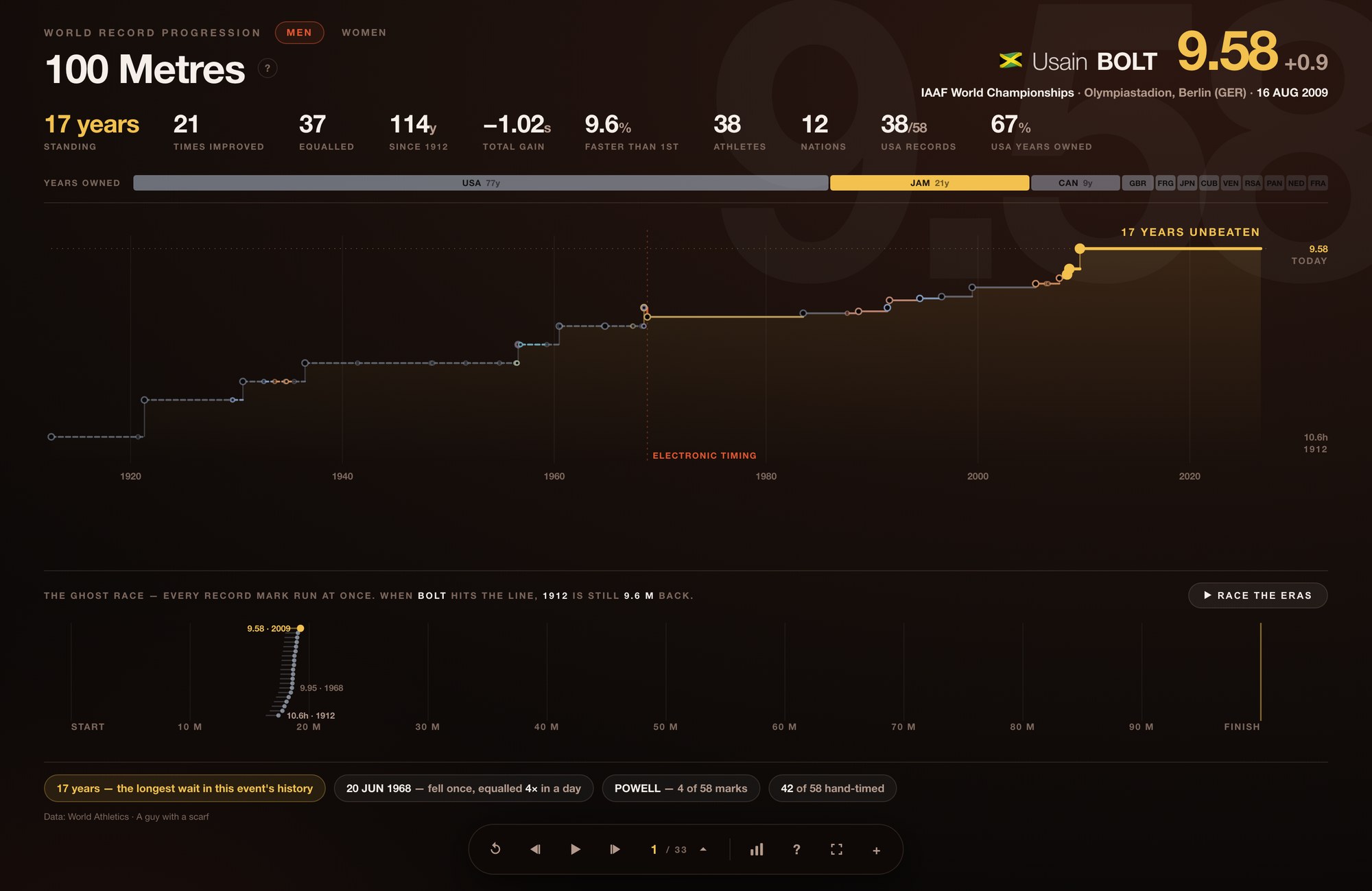Click the FRG segment in years owned
Image resolution: width=1372 pixels, height=891 pixels.
tap(1165, 183)
